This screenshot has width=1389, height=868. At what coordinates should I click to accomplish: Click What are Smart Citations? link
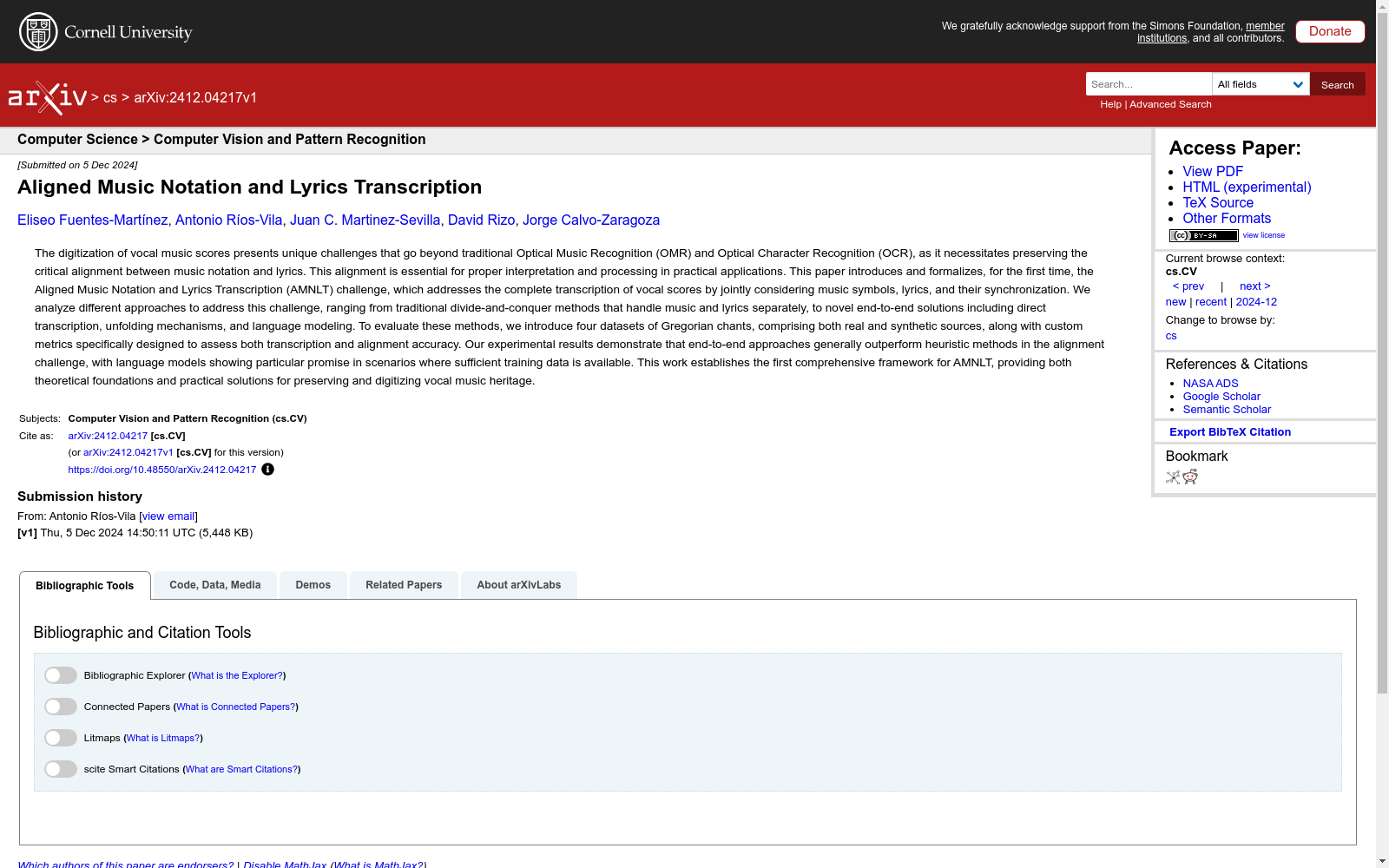[x=242, y=769]
